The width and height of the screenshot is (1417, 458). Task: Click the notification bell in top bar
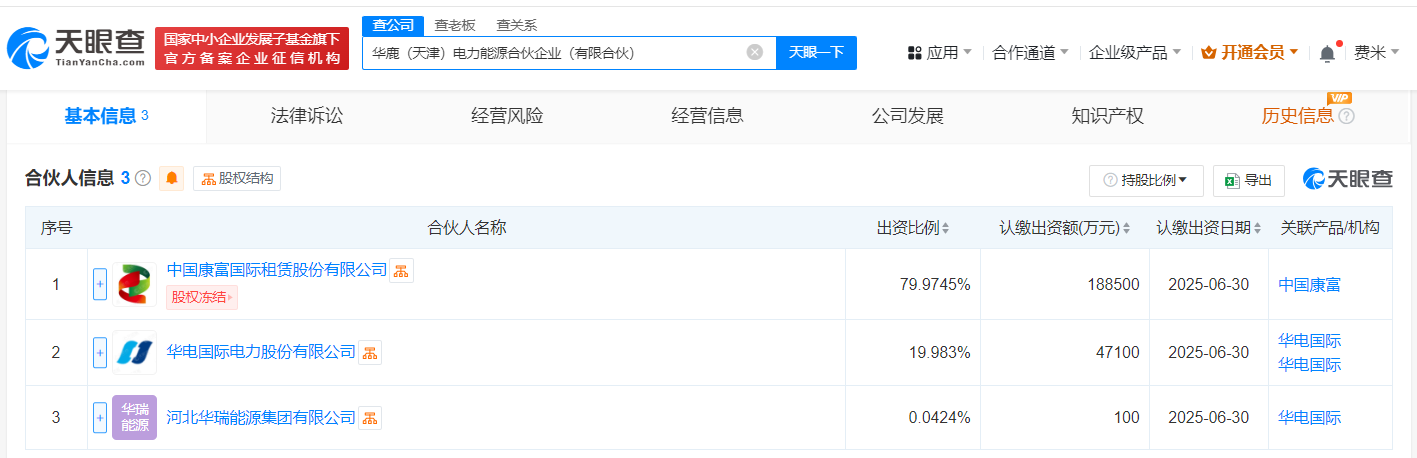pyautogui.click(x=1327, y=52)
